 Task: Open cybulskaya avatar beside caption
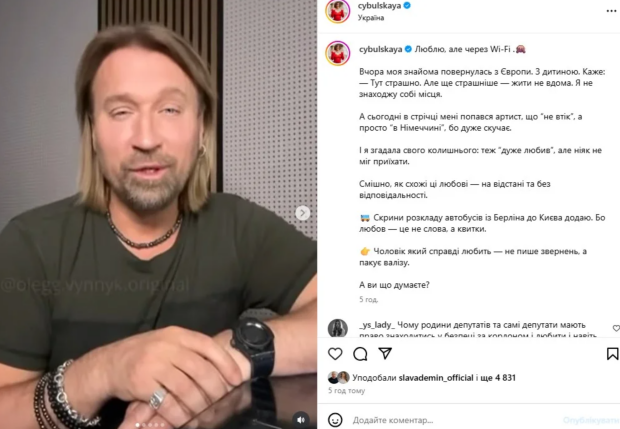(337, 53)
